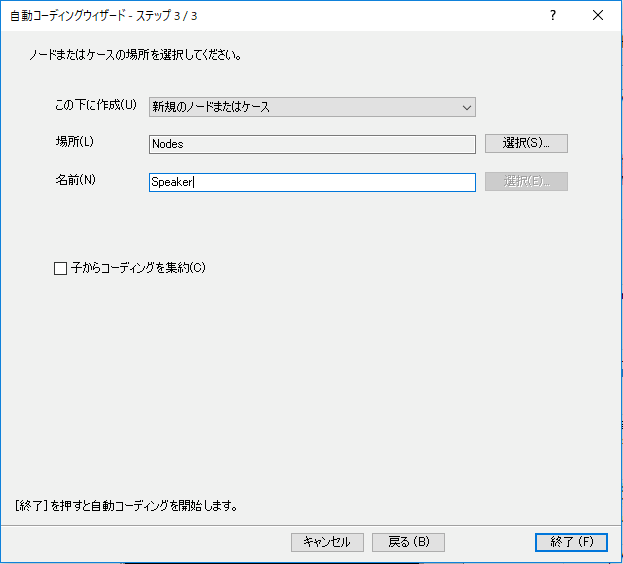Viewport: 623px width, 564px height.
Task: Click the 子からコーディングを集約(C) label text
Action: point(138,268)
